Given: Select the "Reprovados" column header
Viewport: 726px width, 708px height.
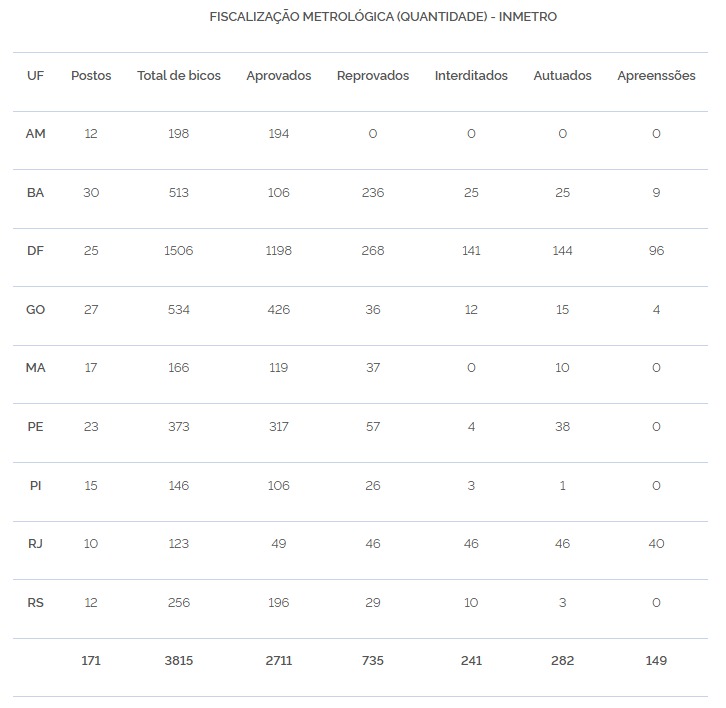Looking at the screenshot, I should pos(373,76).
